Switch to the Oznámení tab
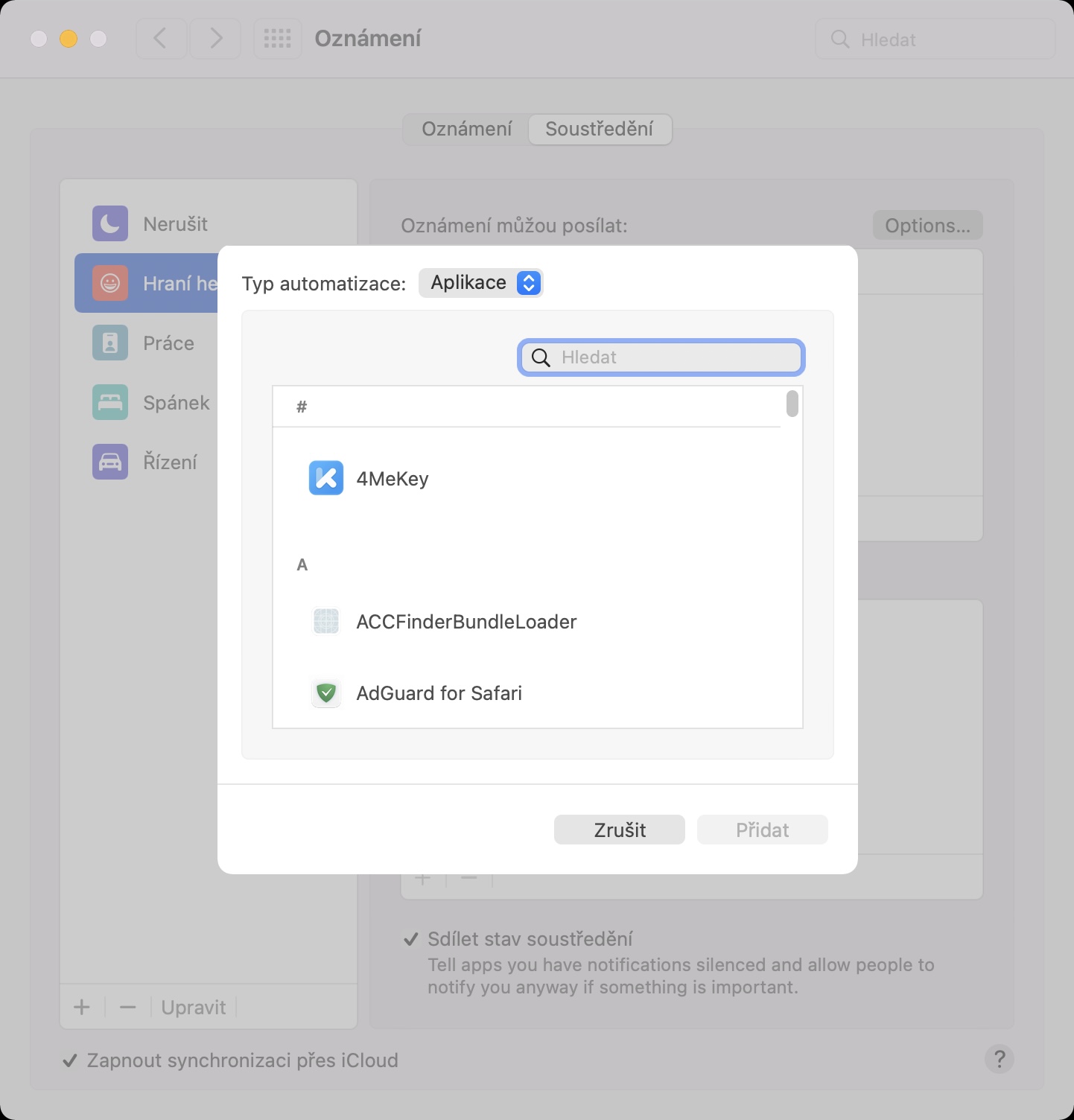The height and width of the screenshot is (1120, 1074). [467, 129]
